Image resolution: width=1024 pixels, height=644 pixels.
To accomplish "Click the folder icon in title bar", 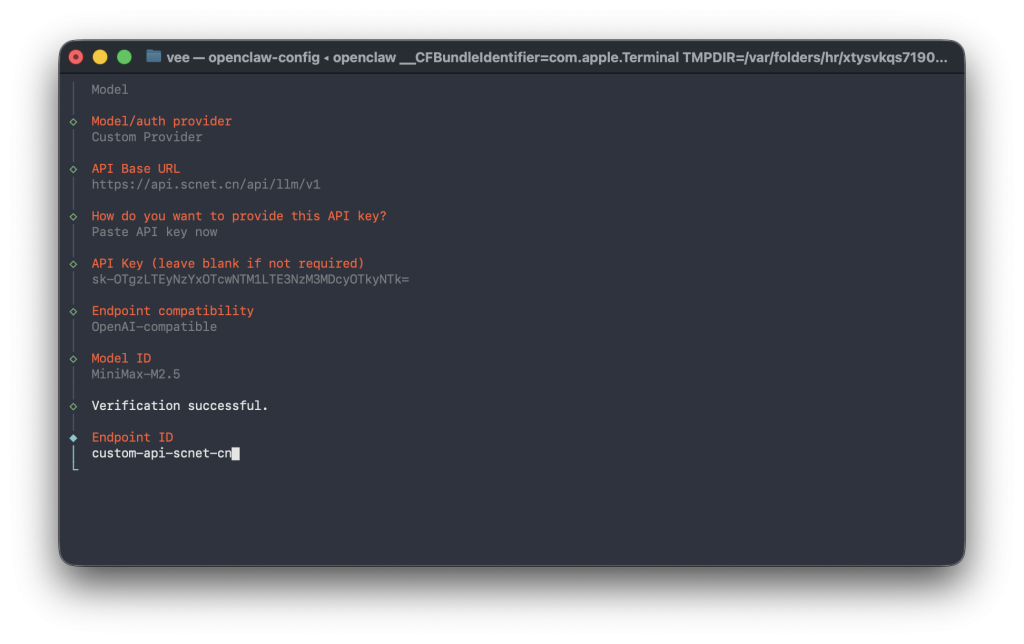I will click(x=153, y=57).
